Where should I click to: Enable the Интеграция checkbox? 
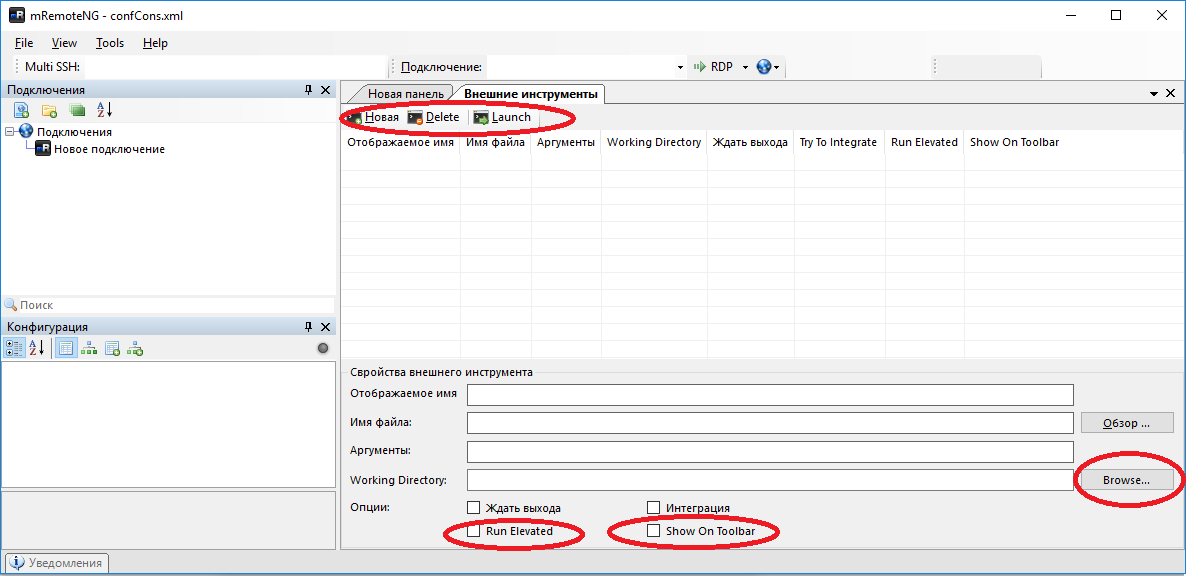tap(654, 508)
